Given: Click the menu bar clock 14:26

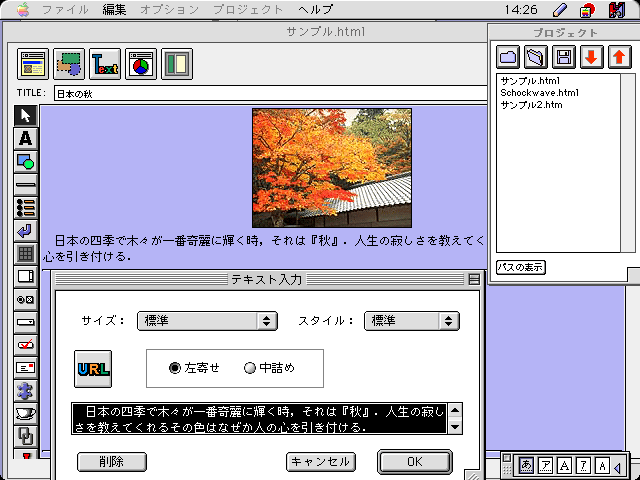Looking at the screenshot, I should tap(521, 9).
